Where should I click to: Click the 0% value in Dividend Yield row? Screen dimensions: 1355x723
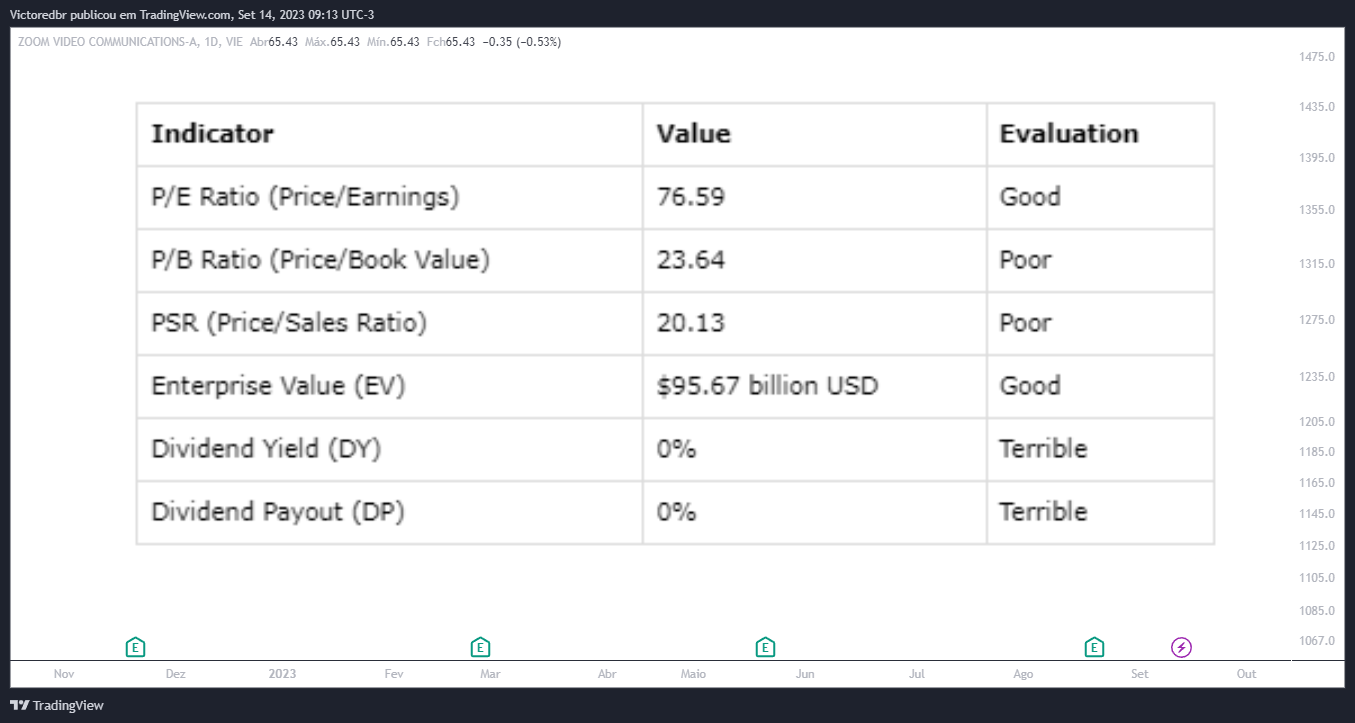tap(676, 449)
